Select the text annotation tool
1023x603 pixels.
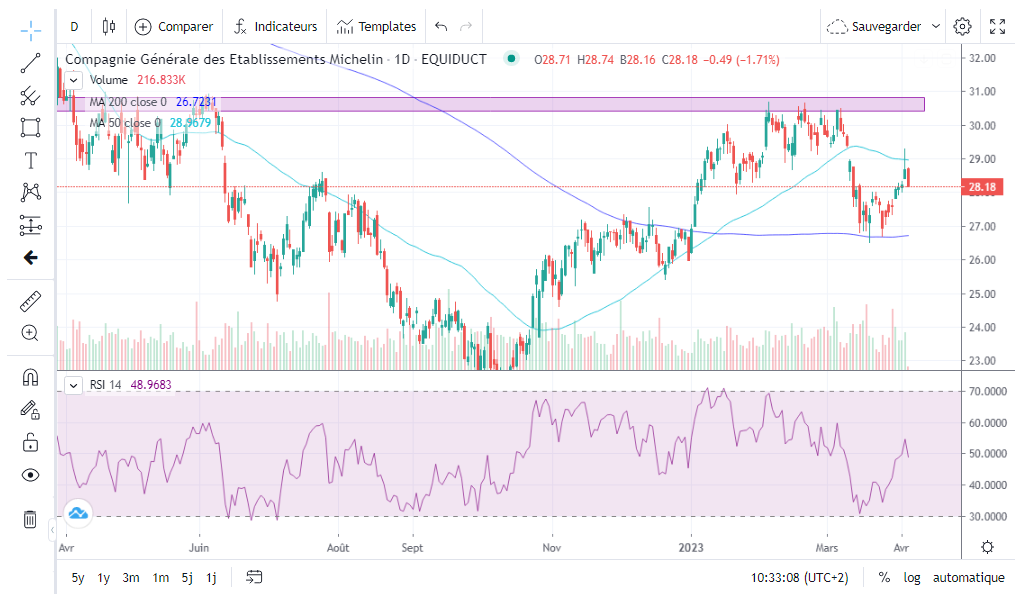(x=30, y=160)
